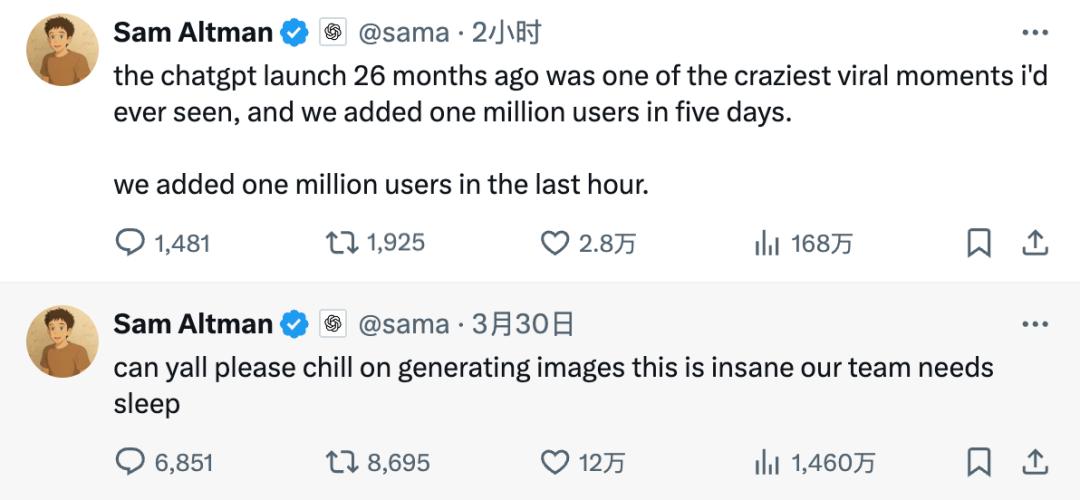The image size is (1080, 500).
Task: Click the Sam Altman name on first tweet
Action: click(193, 32)
